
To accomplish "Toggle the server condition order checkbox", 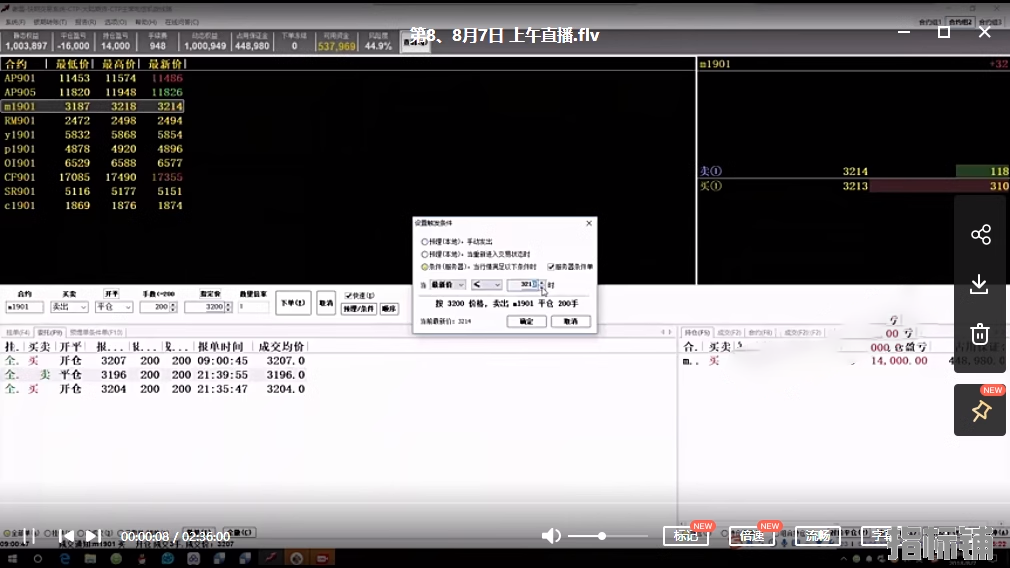I will point(551,267).
